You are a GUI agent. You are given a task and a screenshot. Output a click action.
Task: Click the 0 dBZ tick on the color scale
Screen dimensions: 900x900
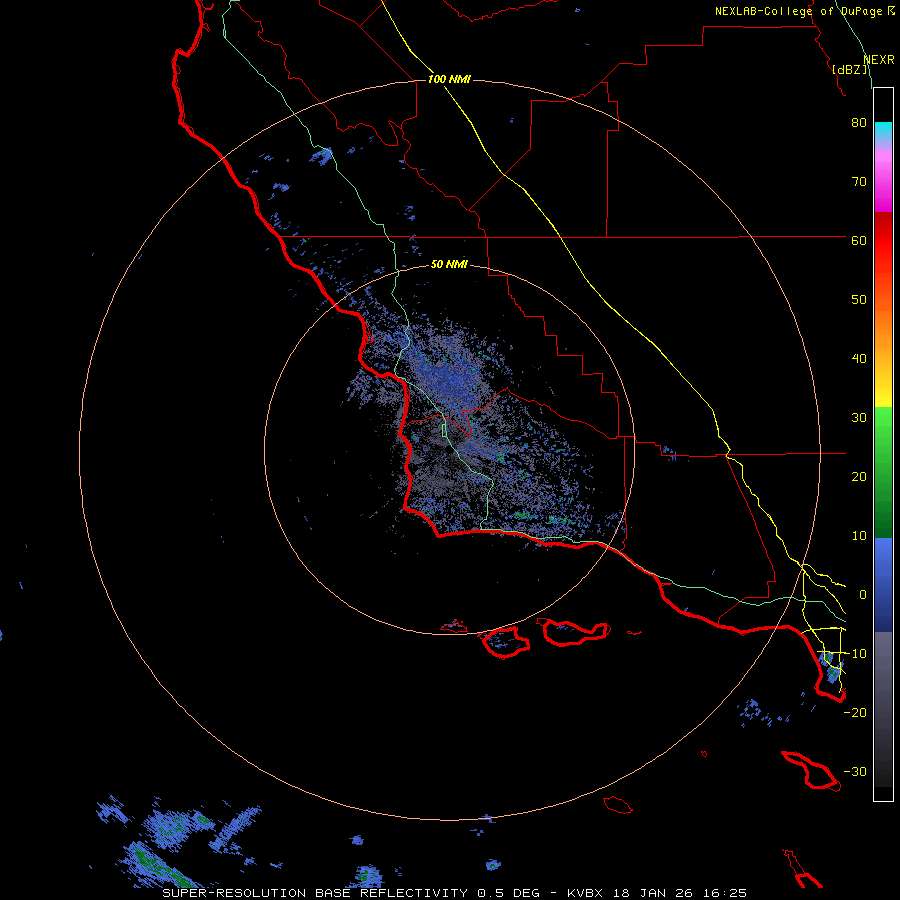click(863, 595)
